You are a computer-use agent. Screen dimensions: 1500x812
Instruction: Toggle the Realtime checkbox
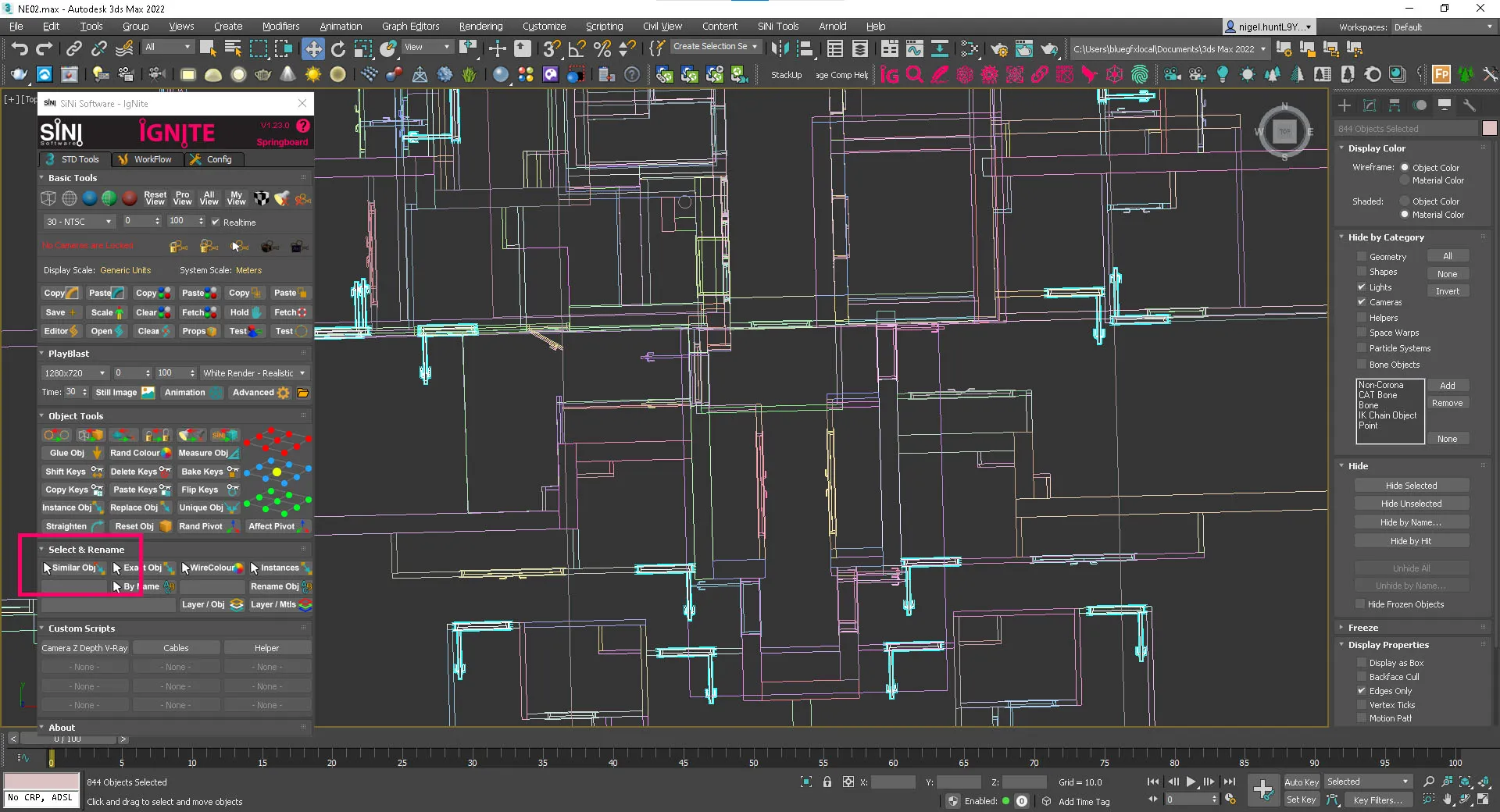pos(216,222)
